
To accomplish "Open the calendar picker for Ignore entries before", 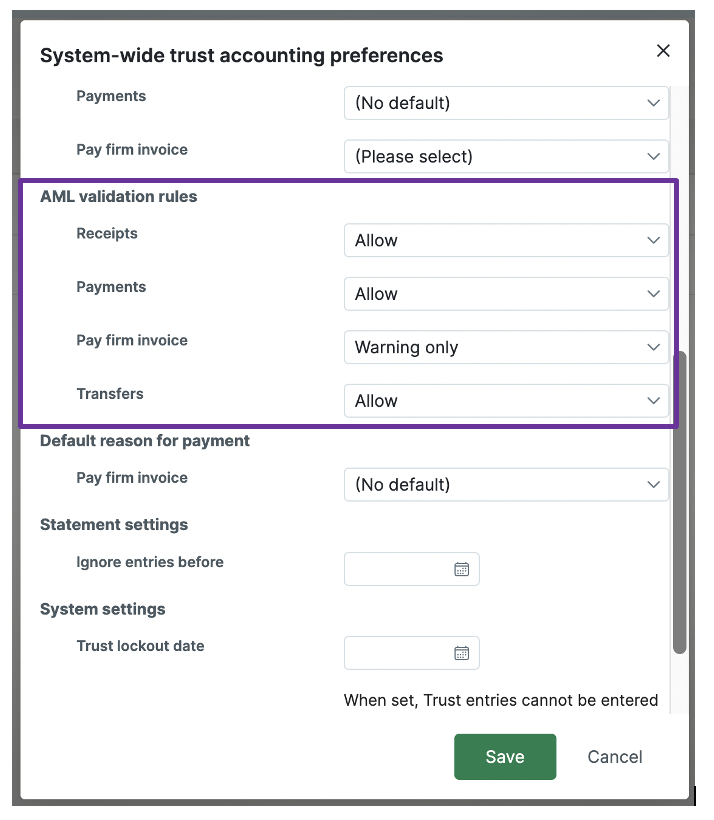I will pyautogui.click(x=461, y=569).
